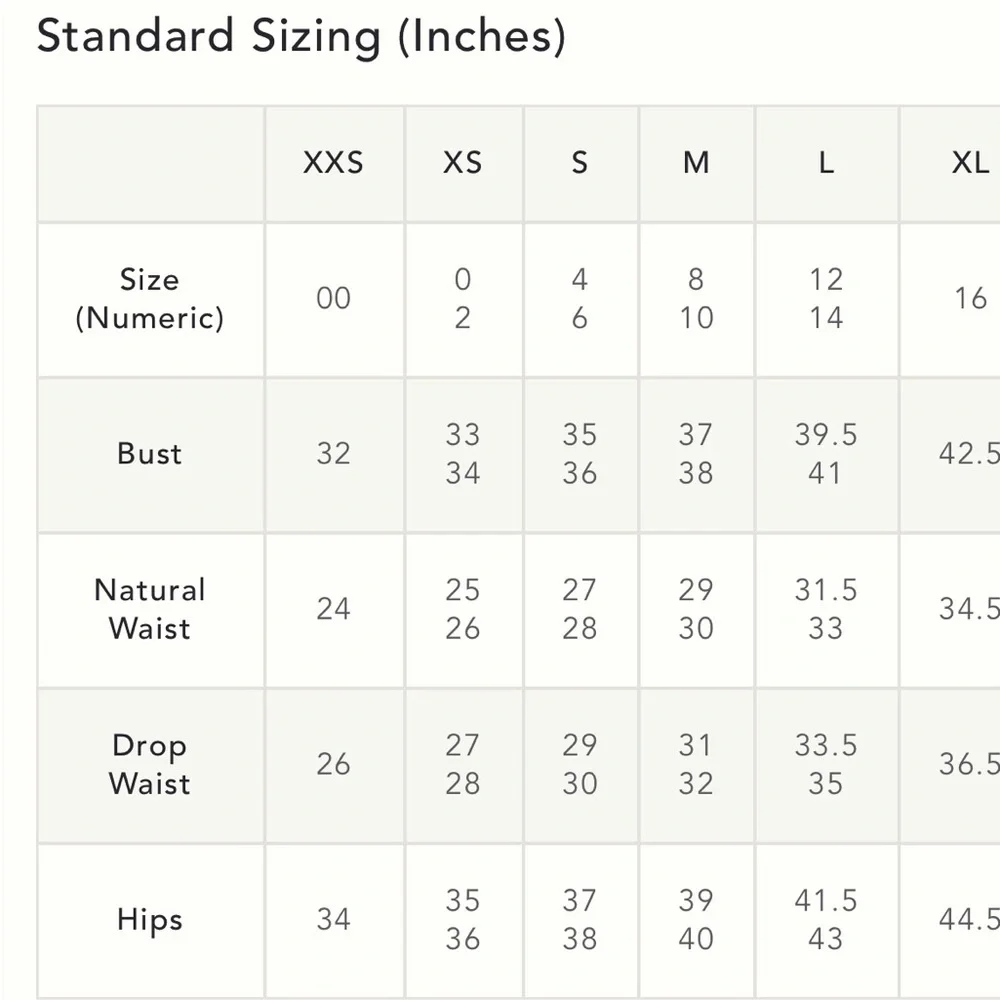Click the Standard Sizing (Inches) heading

pos(301,37)
